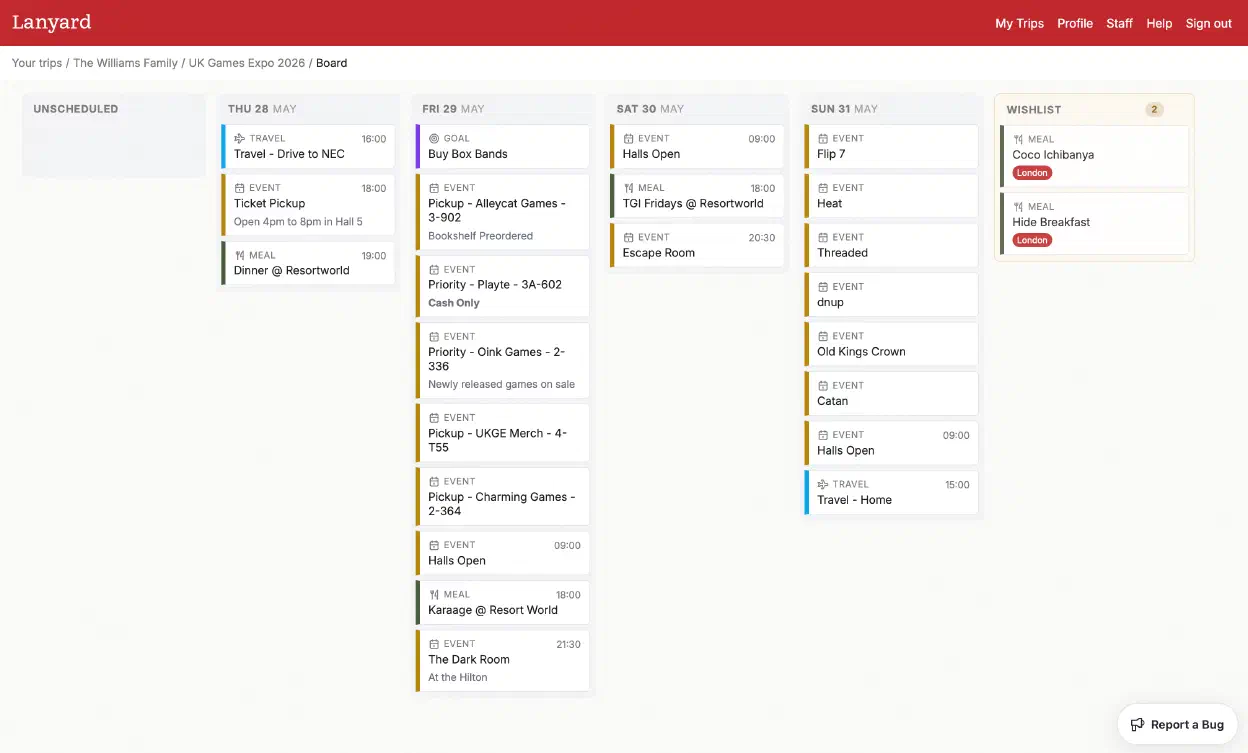Open Profile in top navigation
Image resolution: width=1248 pixels, height=753 pixels.
point(1075,23)
